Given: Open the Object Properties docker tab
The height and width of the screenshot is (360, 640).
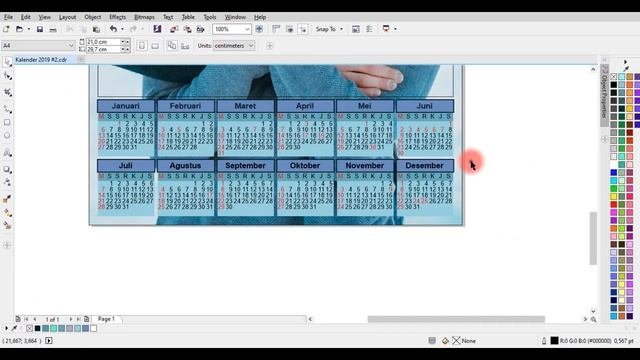Looking at the screenshot, I should coord(604,96).
